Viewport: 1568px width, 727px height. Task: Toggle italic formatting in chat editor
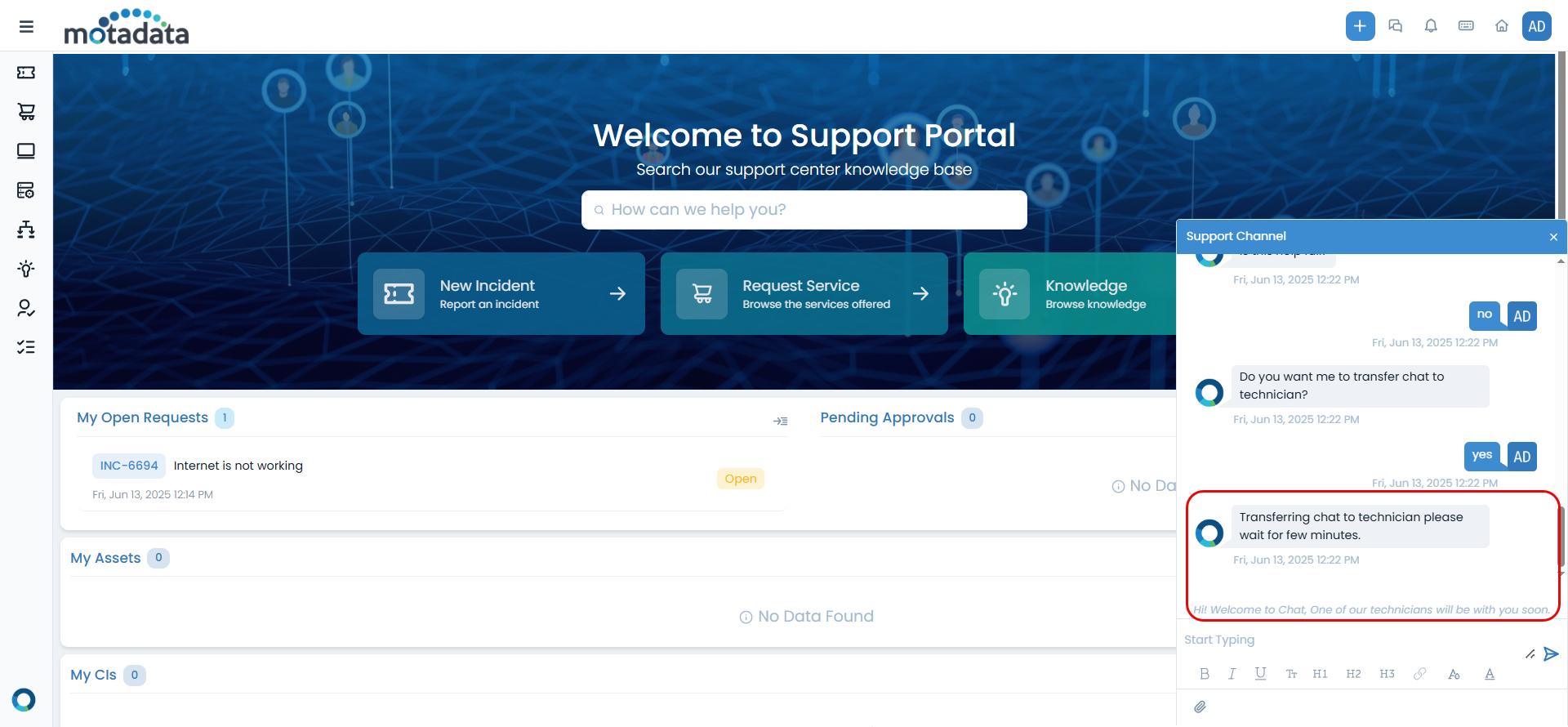pyautogui.click(x=1232, y=674)
